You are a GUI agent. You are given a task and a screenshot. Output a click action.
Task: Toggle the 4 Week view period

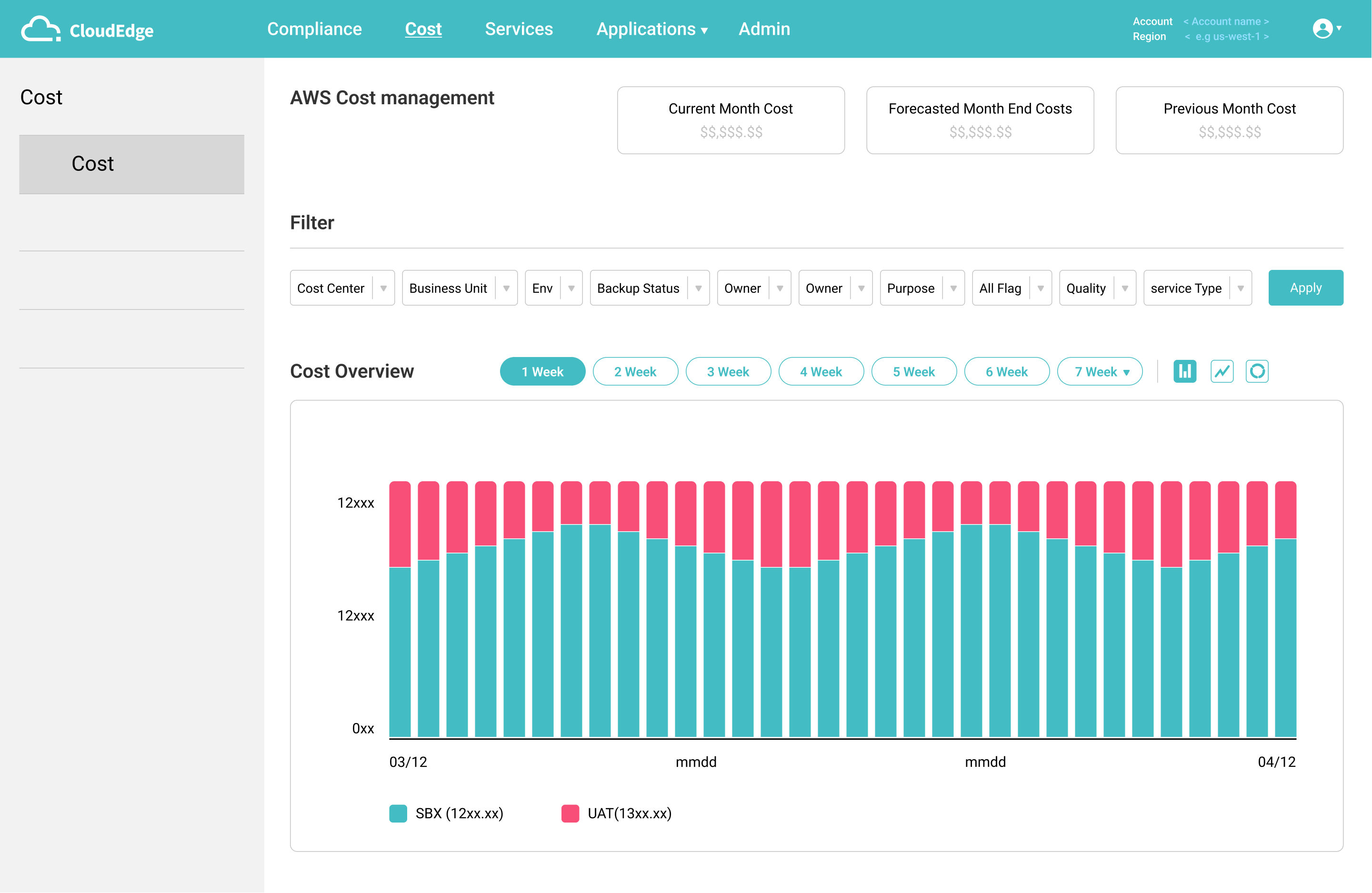(x=820, y=371)
